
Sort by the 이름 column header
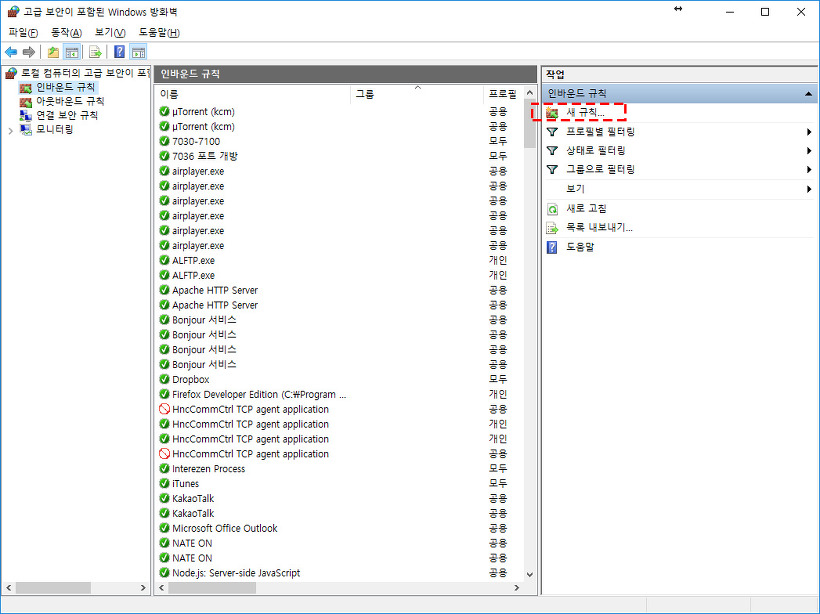coord(253,94)
